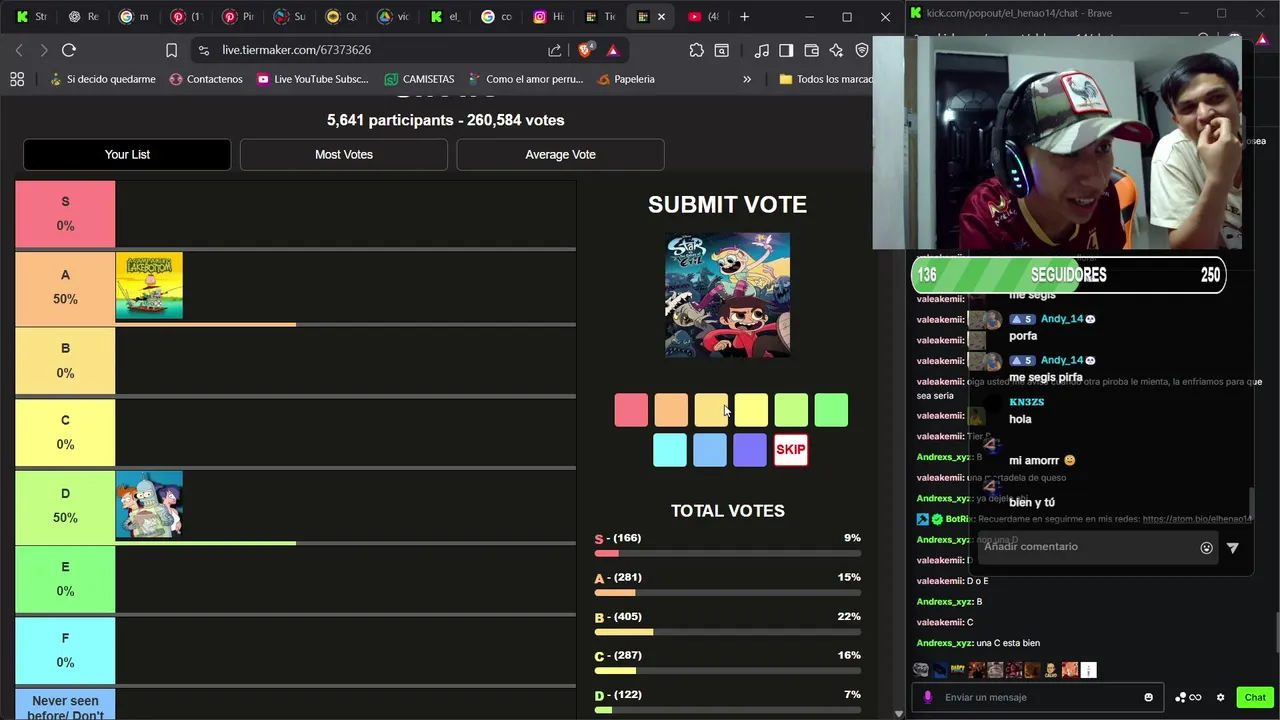Open 'Live YouTube Subsc...' bookmark
This screenshot has height=720, width=1280.
(312, 79)
